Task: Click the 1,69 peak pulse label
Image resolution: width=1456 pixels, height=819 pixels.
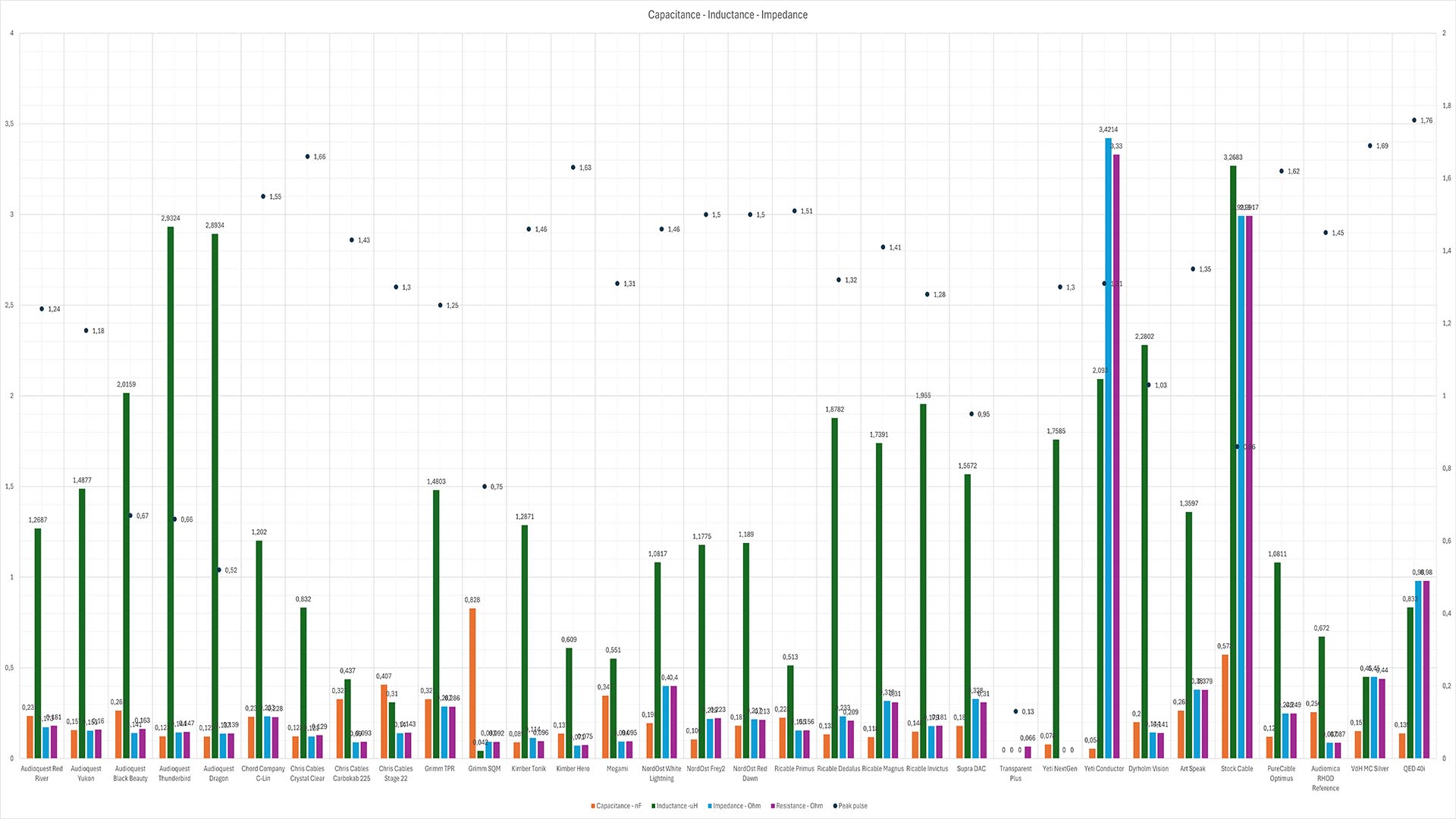Action: (1382, 146)
